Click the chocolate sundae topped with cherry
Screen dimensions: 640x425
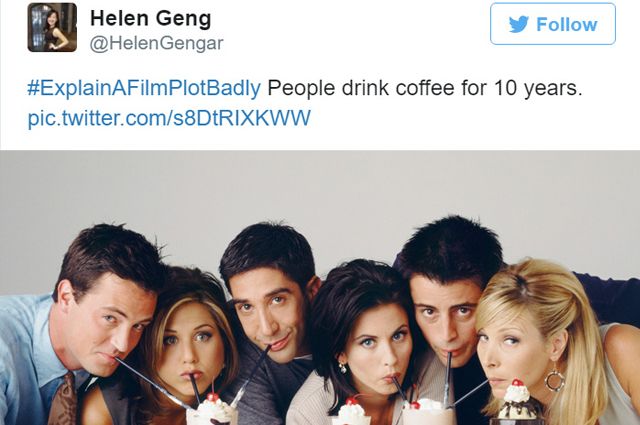[518, 402]
